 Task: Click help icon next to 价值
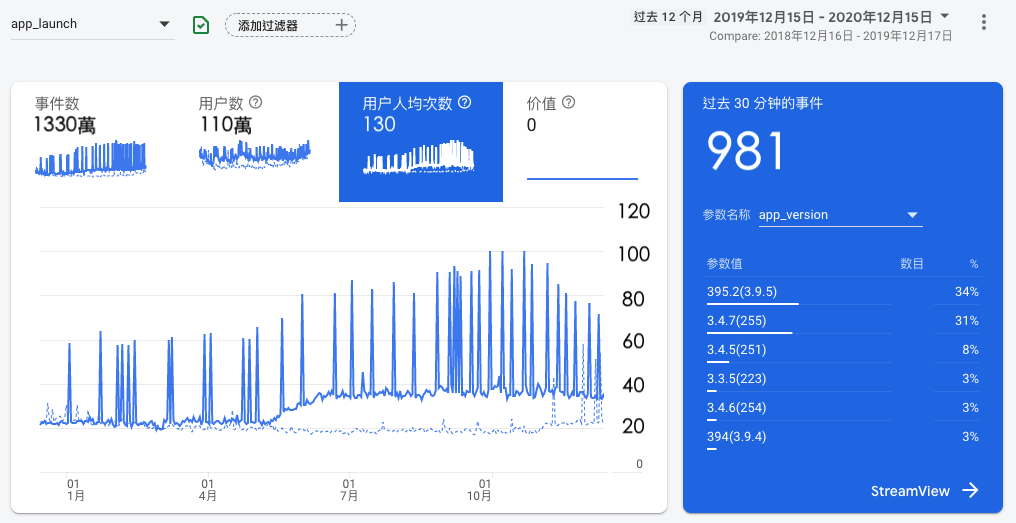tap(569, 102)
